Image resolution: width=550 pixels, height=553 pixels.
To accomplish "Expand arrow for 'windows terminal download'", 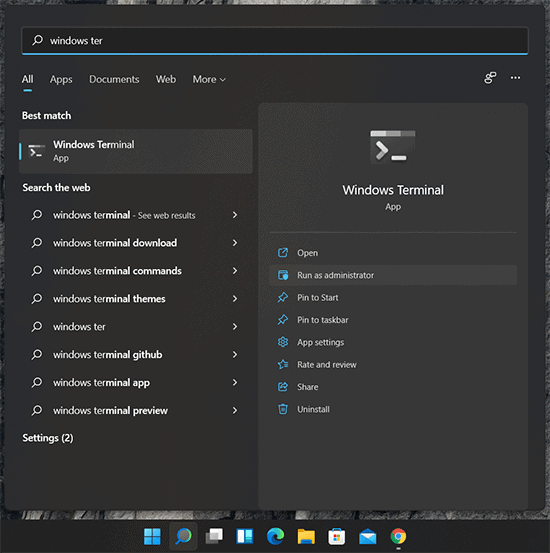I will pos(235,243).
